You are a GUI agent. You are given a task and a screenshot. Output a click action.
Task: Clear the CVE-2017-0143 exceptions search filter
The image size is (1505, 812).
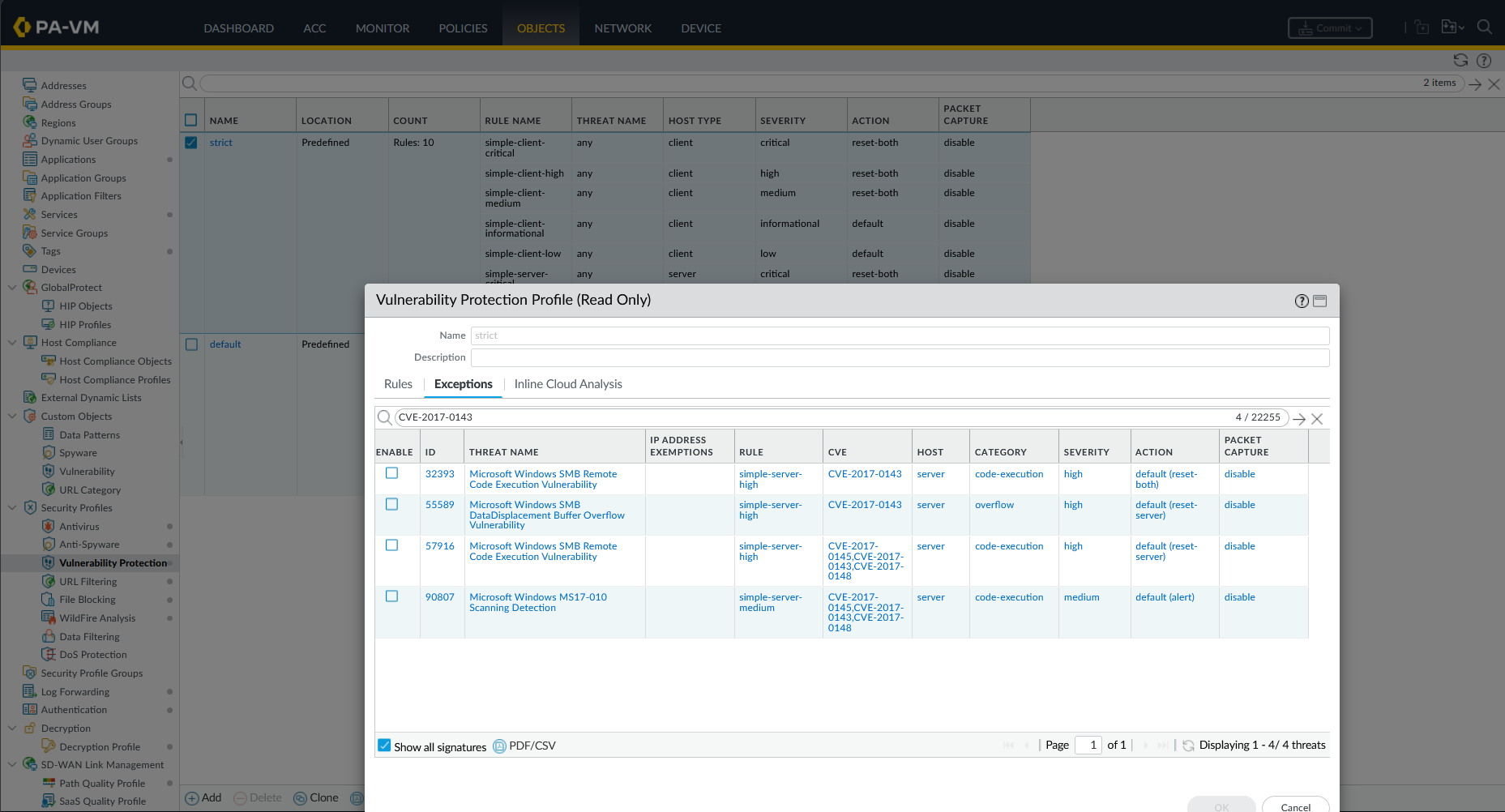coord(1317,419)
